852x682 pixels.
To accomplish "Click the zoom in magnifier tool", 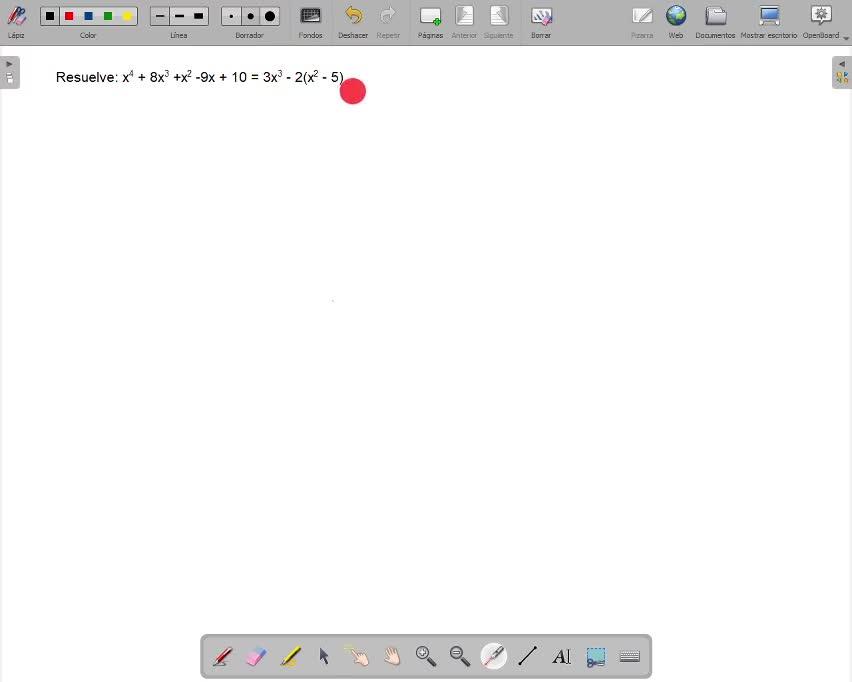I will 426,656.
